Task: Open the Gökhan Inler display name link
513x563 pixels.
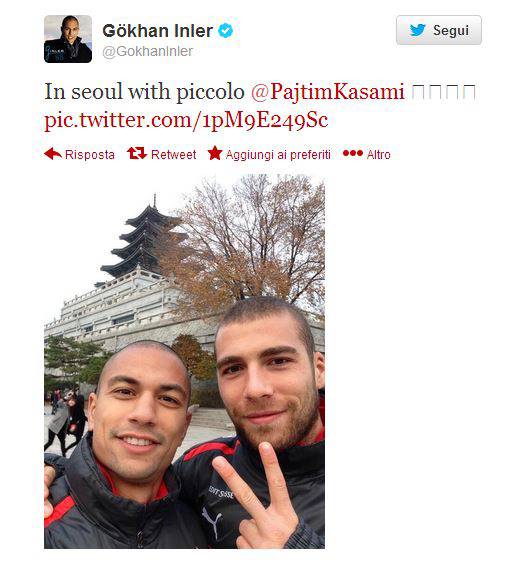Action: [158, 31]
